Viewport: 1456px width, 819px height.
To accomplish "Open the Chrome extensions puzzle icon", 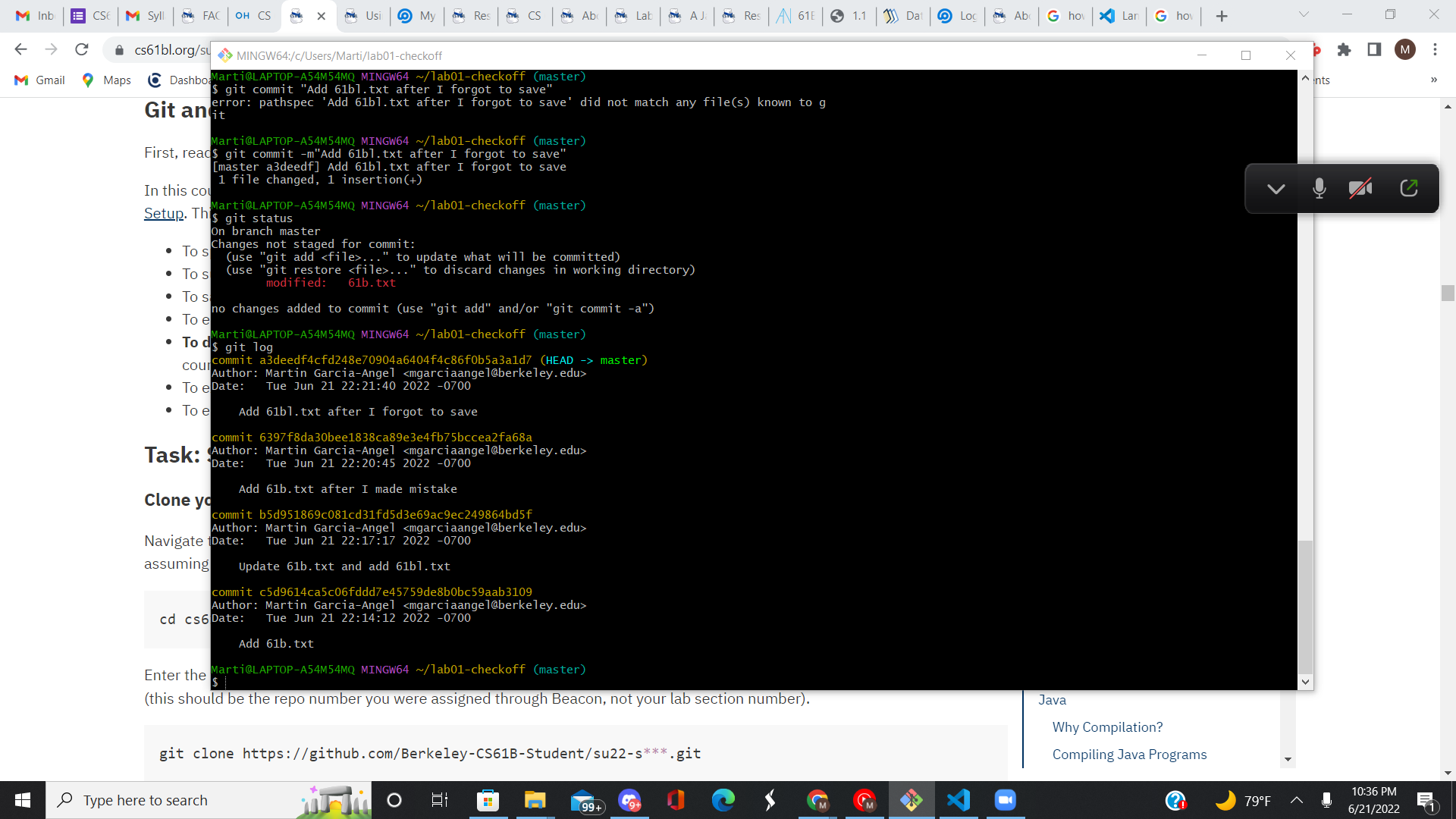I will [x=1344, y=50].
